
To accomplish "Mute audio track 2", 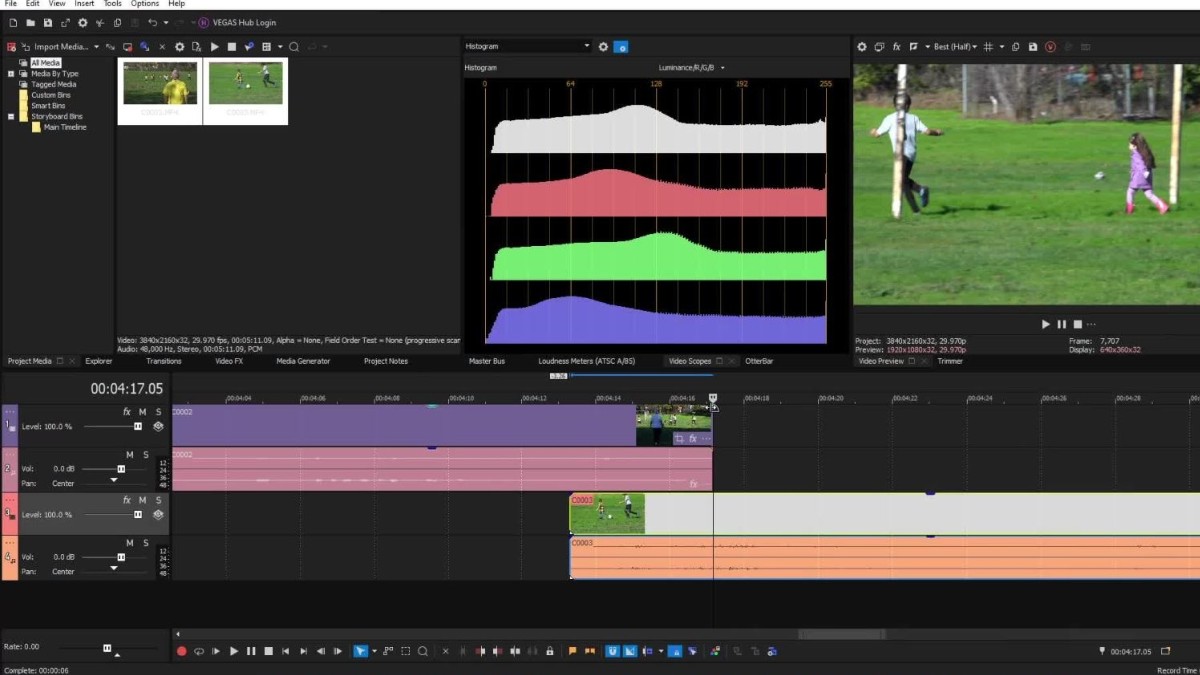I will (129, 455).
